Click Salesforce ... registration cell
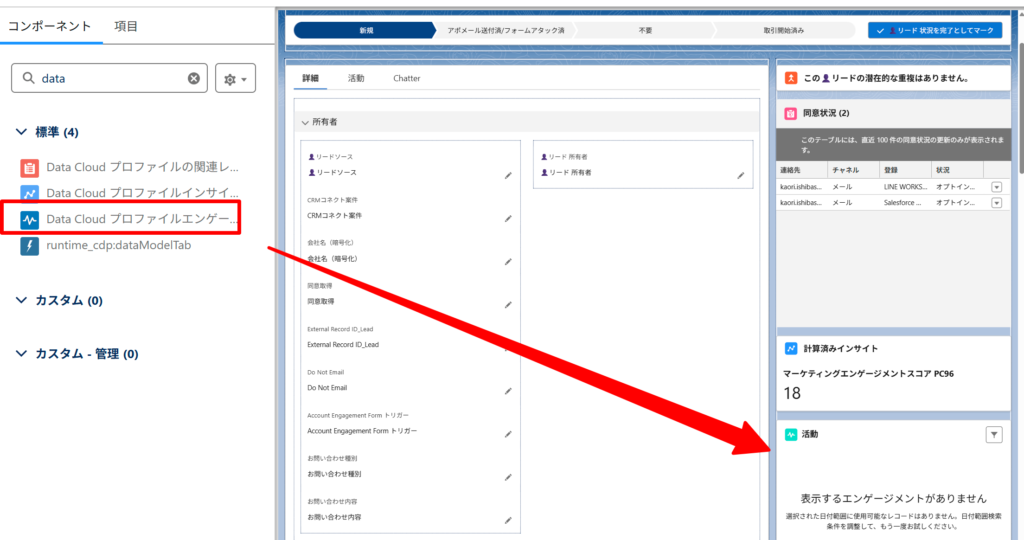The image size is (1024, 540). click(903, 203)
